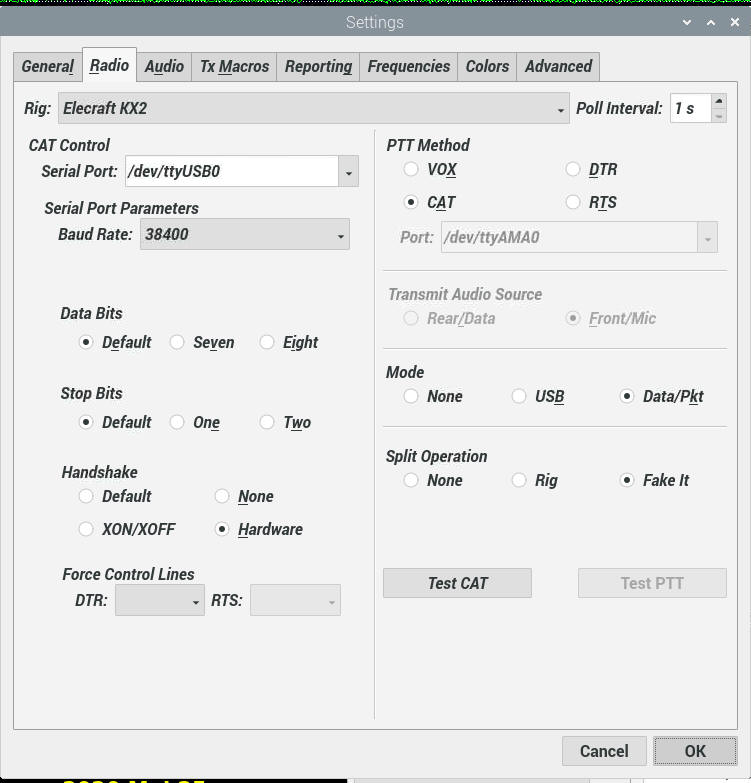Choose RTS PTT method
Viewport: 751px width, 783px height.
[573, 202]
